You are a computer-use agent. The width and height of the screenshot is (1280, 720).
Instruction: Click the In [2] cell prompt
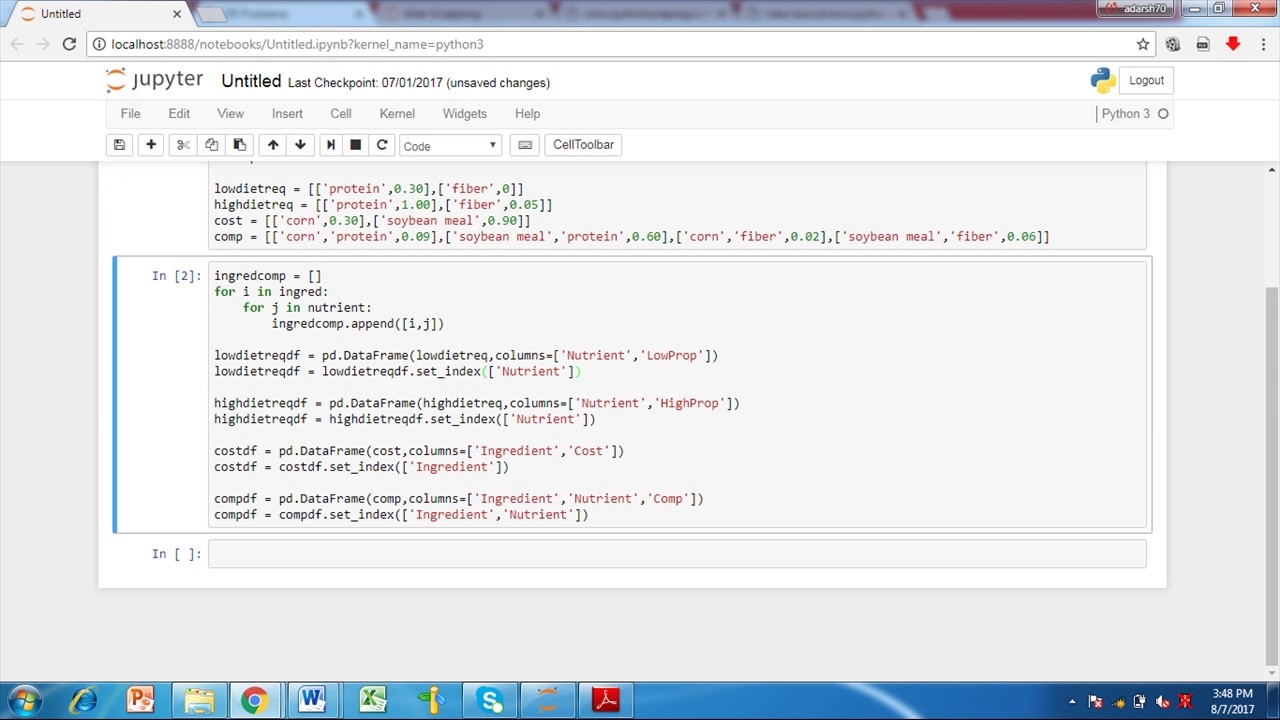176,276
